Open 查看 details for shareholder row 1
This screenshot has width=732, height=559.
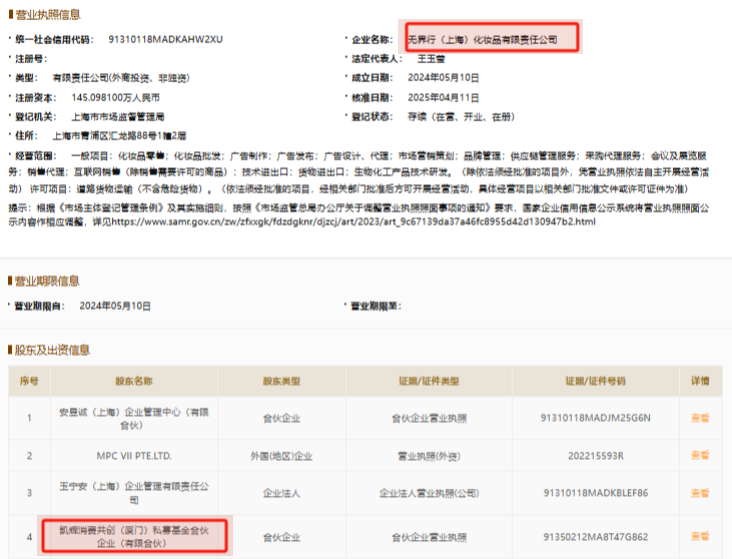click(x=700, y=418)
